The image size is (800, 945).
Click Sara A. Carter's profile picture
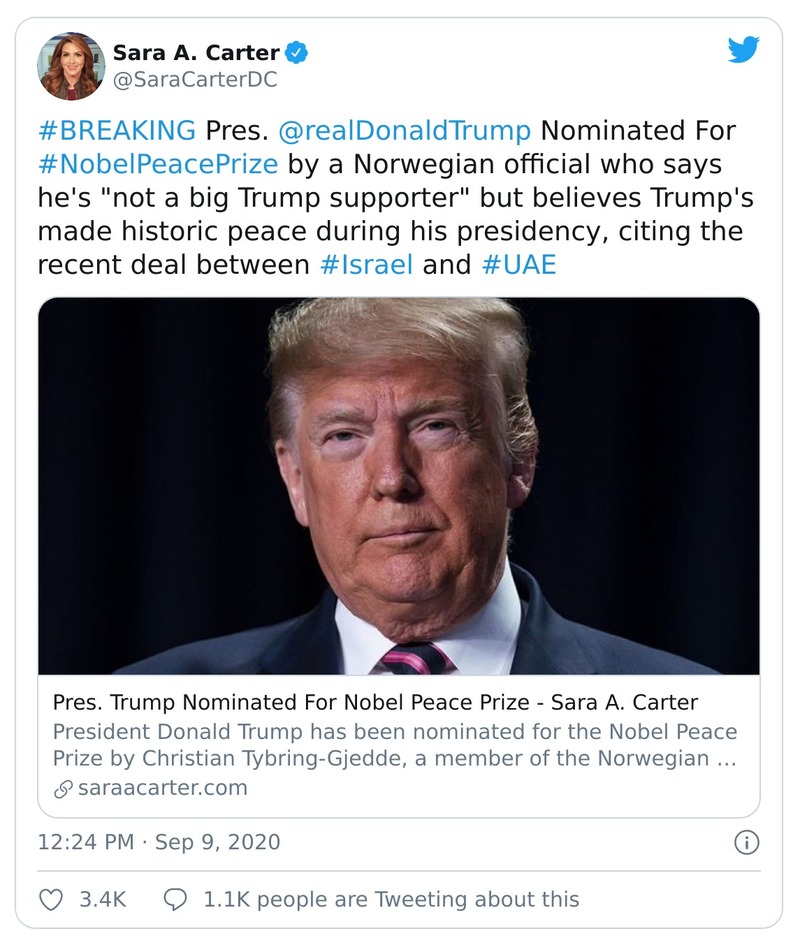[67, 62]
